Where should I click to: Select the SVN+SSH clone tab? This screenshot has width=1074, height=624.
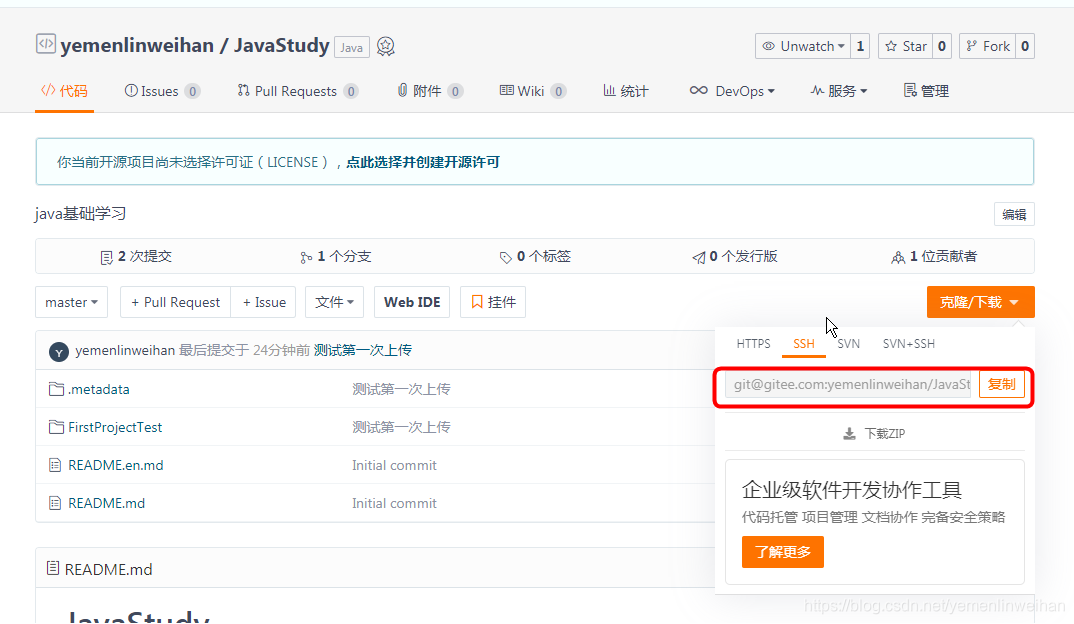(x=909, y=343)
